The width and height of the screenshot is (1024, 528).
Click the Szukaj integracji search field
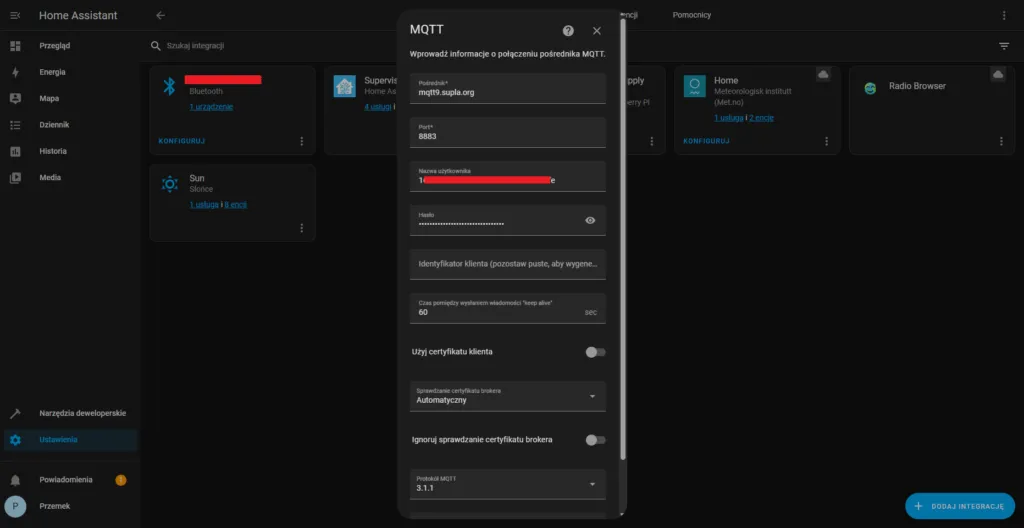(x=196, y=46)
